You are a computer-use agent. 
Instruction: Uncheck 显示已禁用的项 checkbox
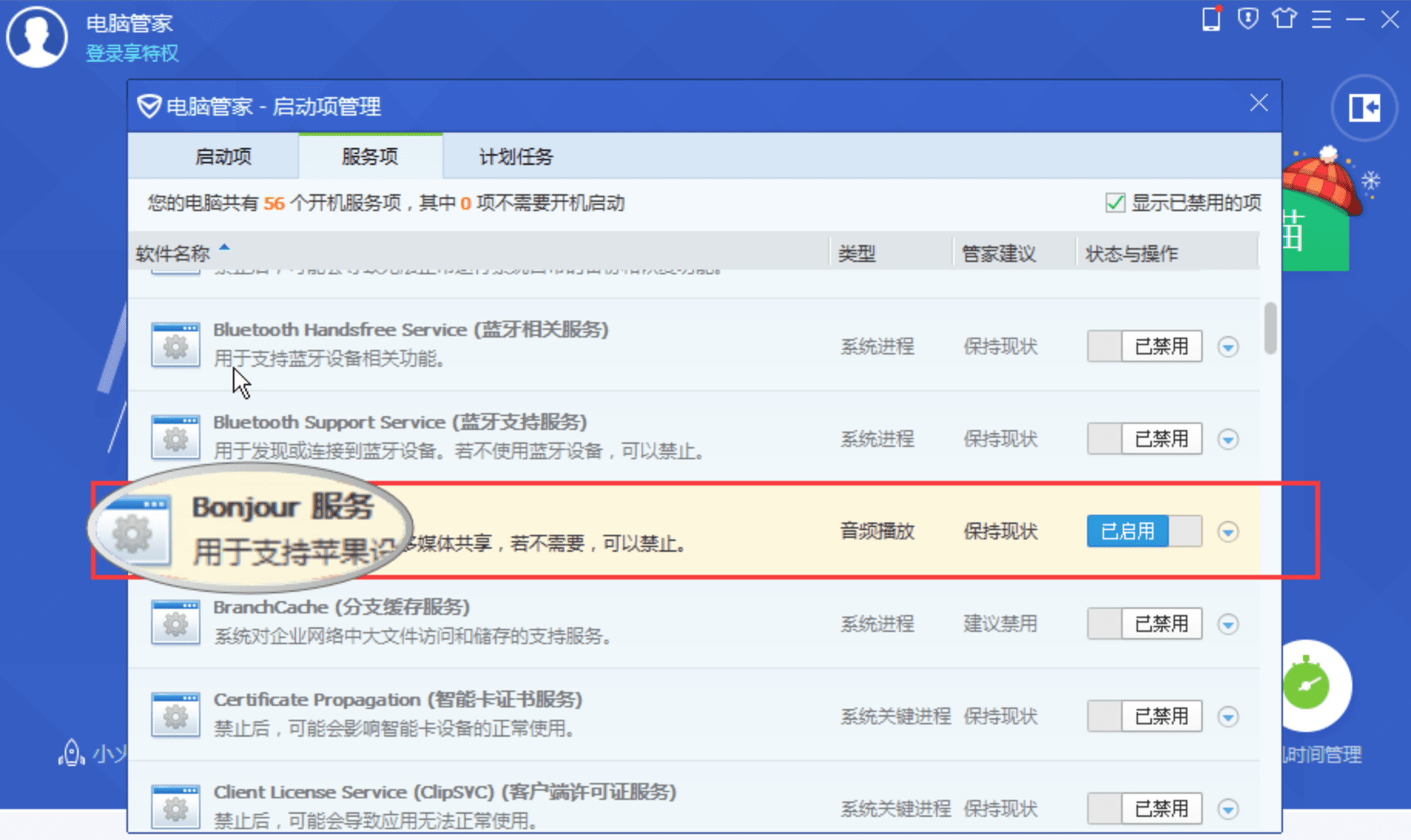coord(1115,203)
